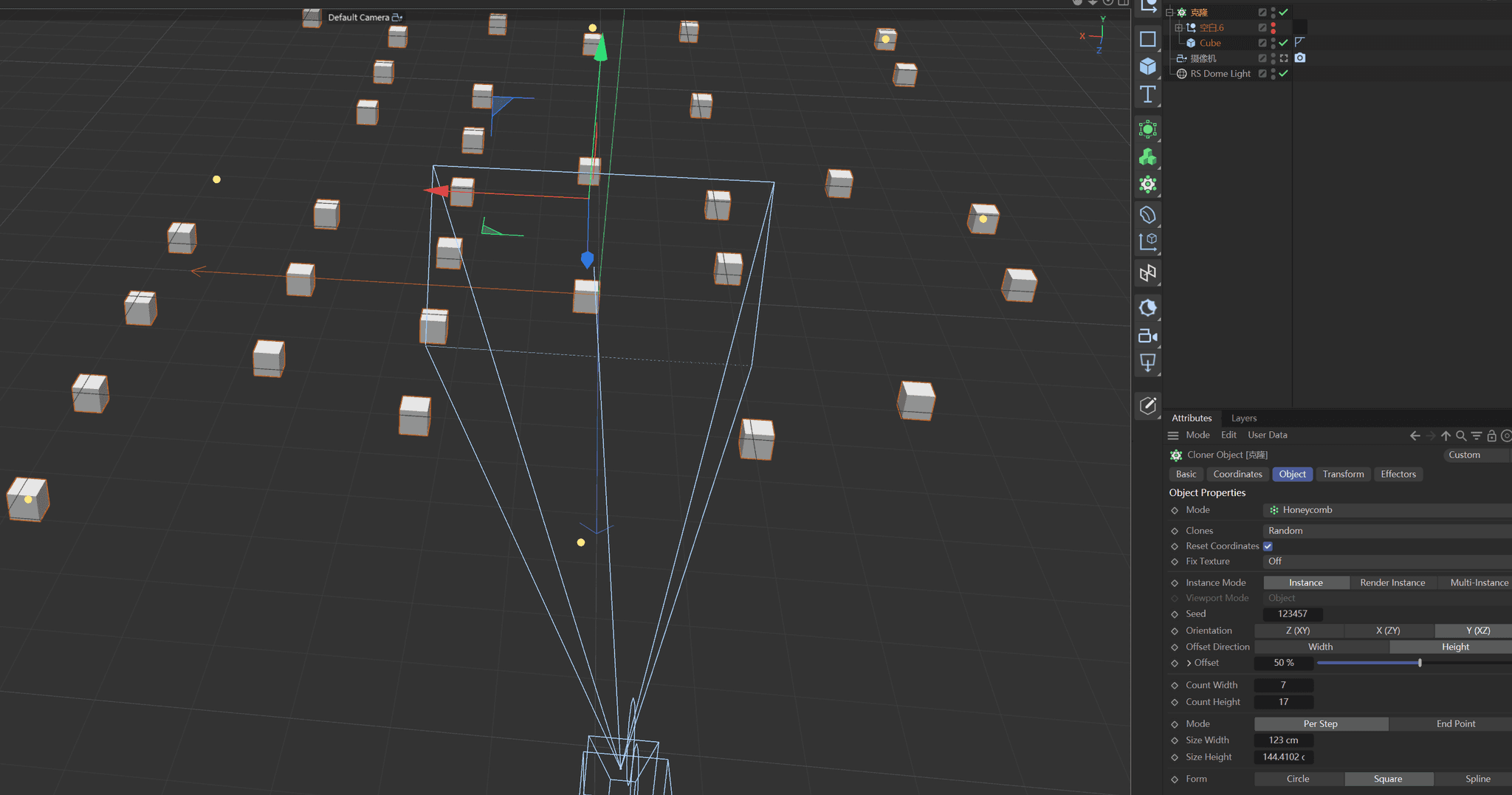
Task: Click the Size Height value field
Action: click(x=1283, y=757)
